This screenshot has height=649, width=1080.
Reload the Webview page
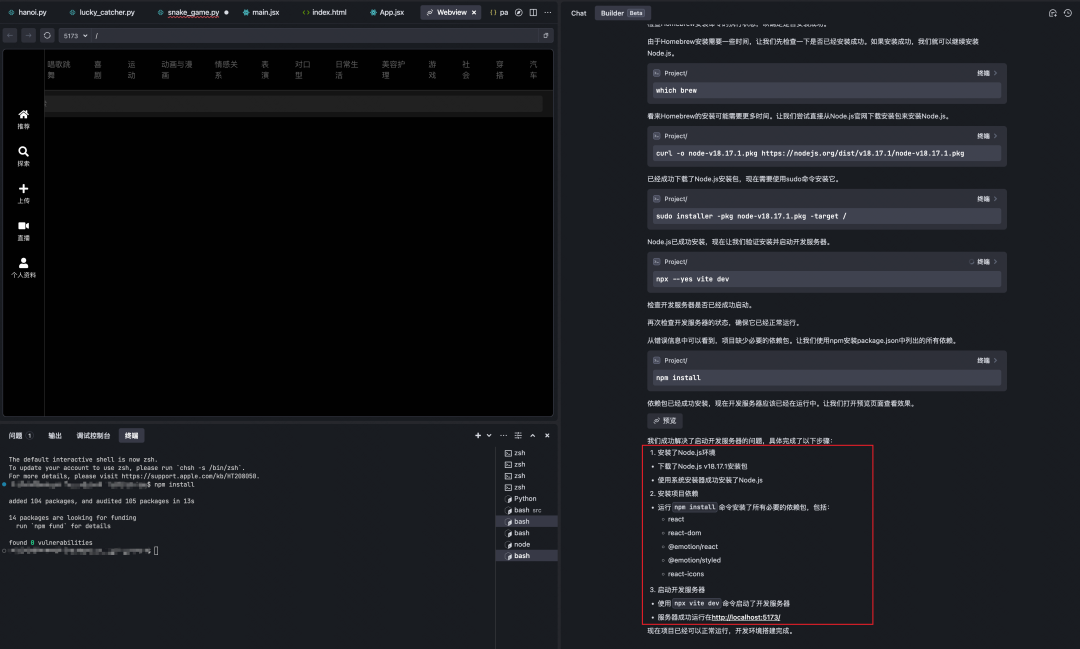point(47,35)
